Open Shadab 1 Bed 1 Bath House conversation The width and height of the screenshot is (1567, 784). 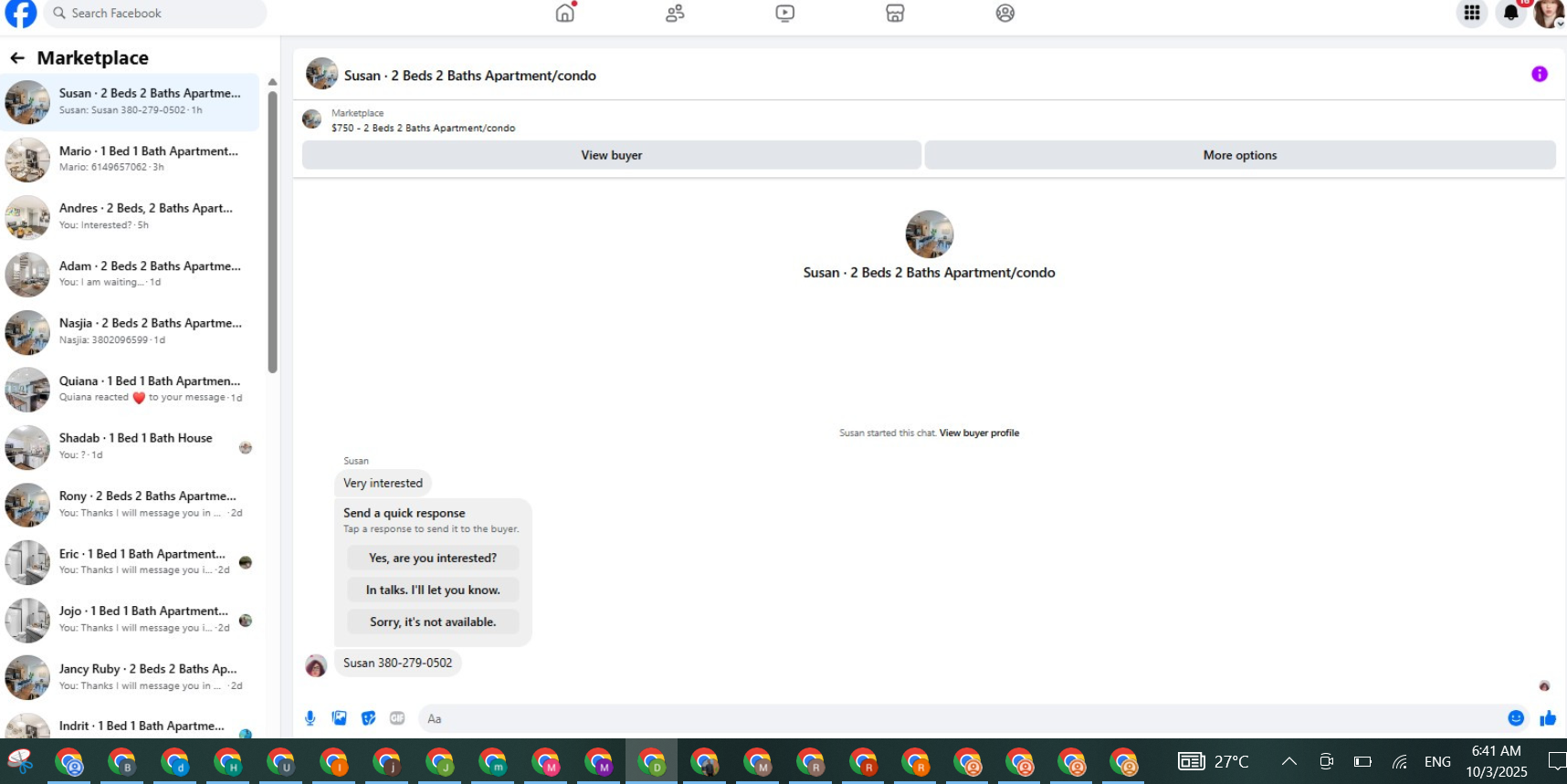click(x=130, y=446)
